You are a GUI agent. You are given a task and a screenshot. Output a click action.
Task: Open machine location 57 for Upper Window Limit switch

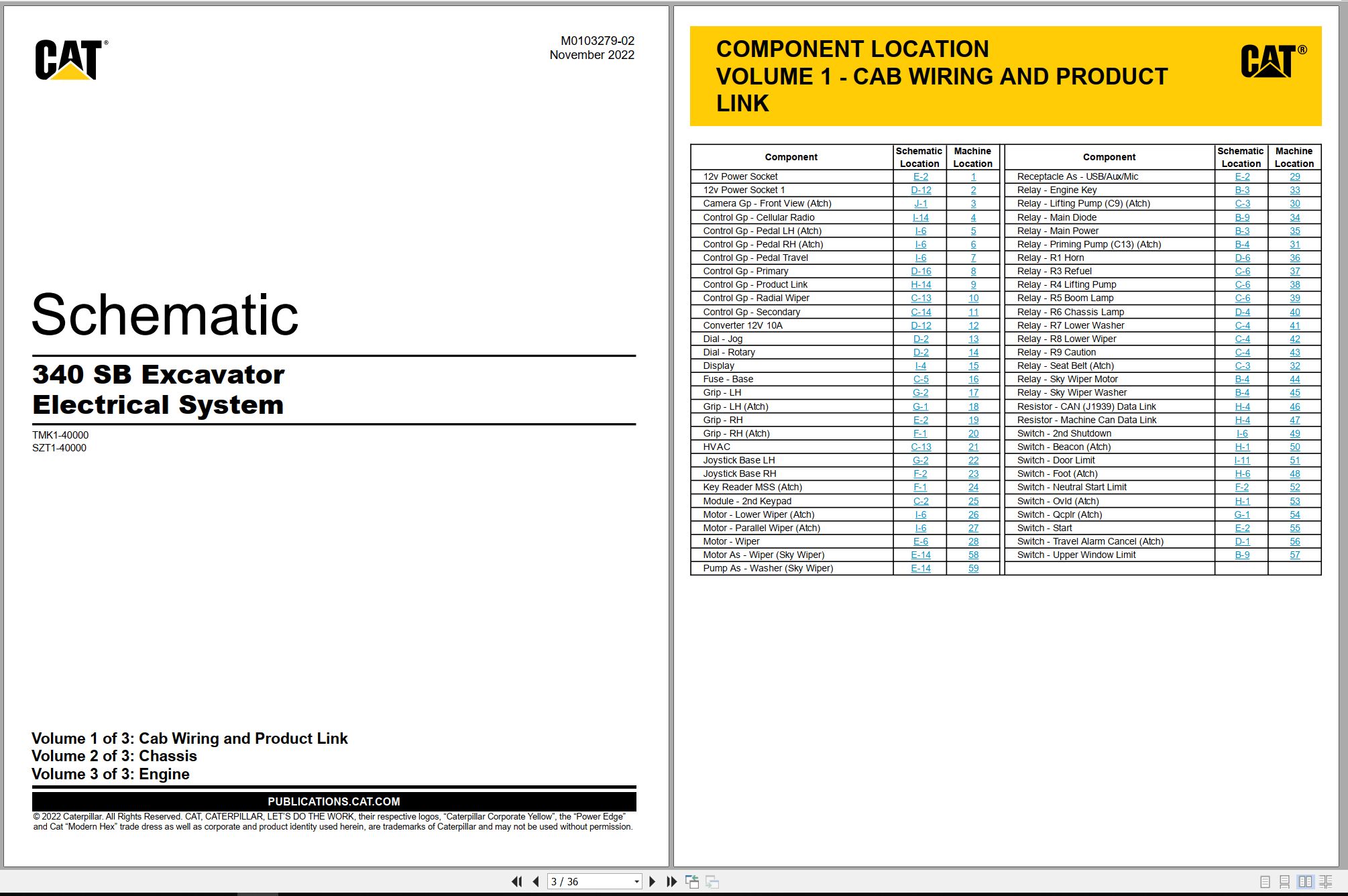pyautogui.click(x=1294, y=555)
